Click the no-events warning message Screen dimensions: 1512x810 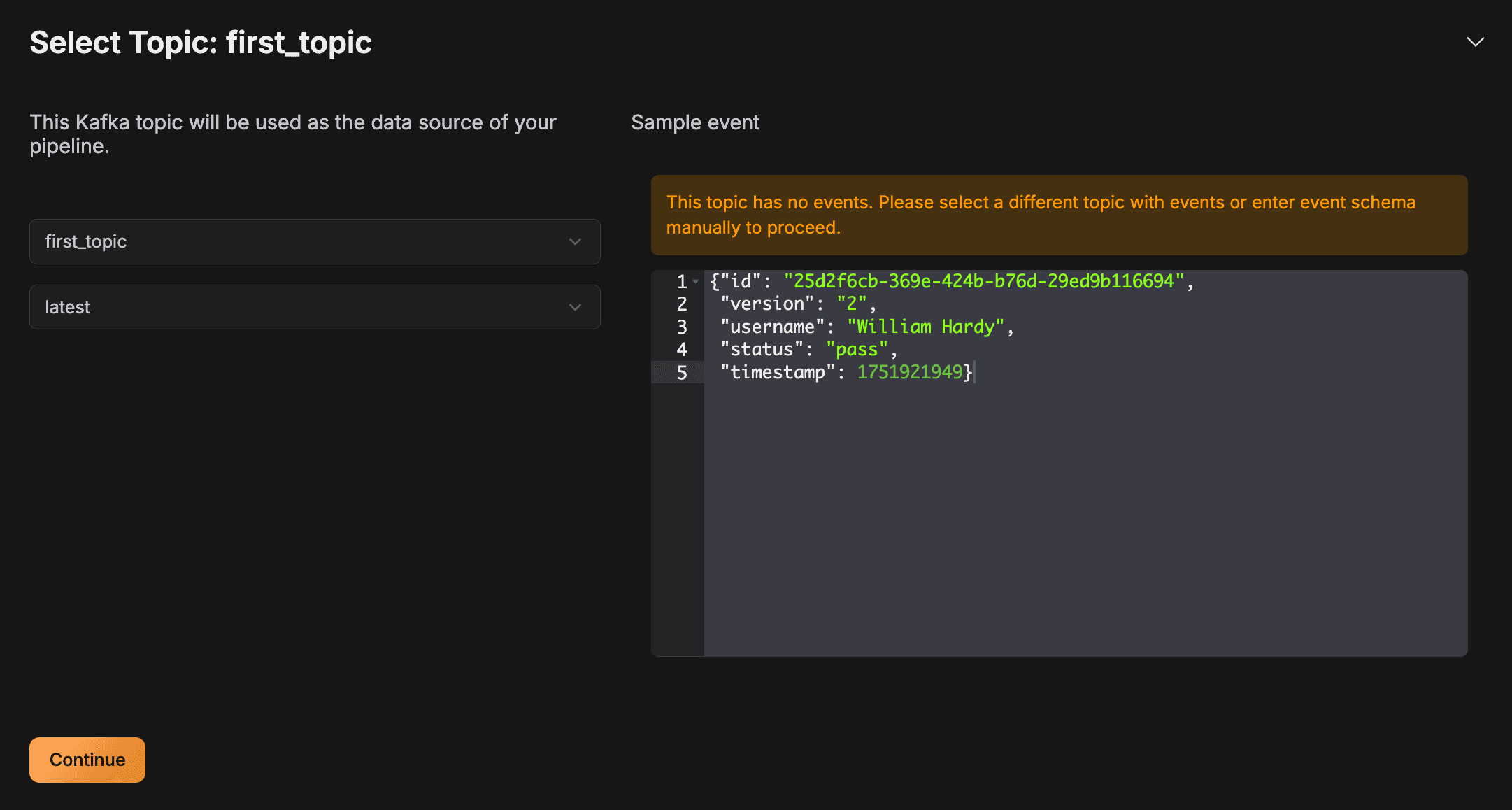pyautogui.click(x=1059, y=215)
